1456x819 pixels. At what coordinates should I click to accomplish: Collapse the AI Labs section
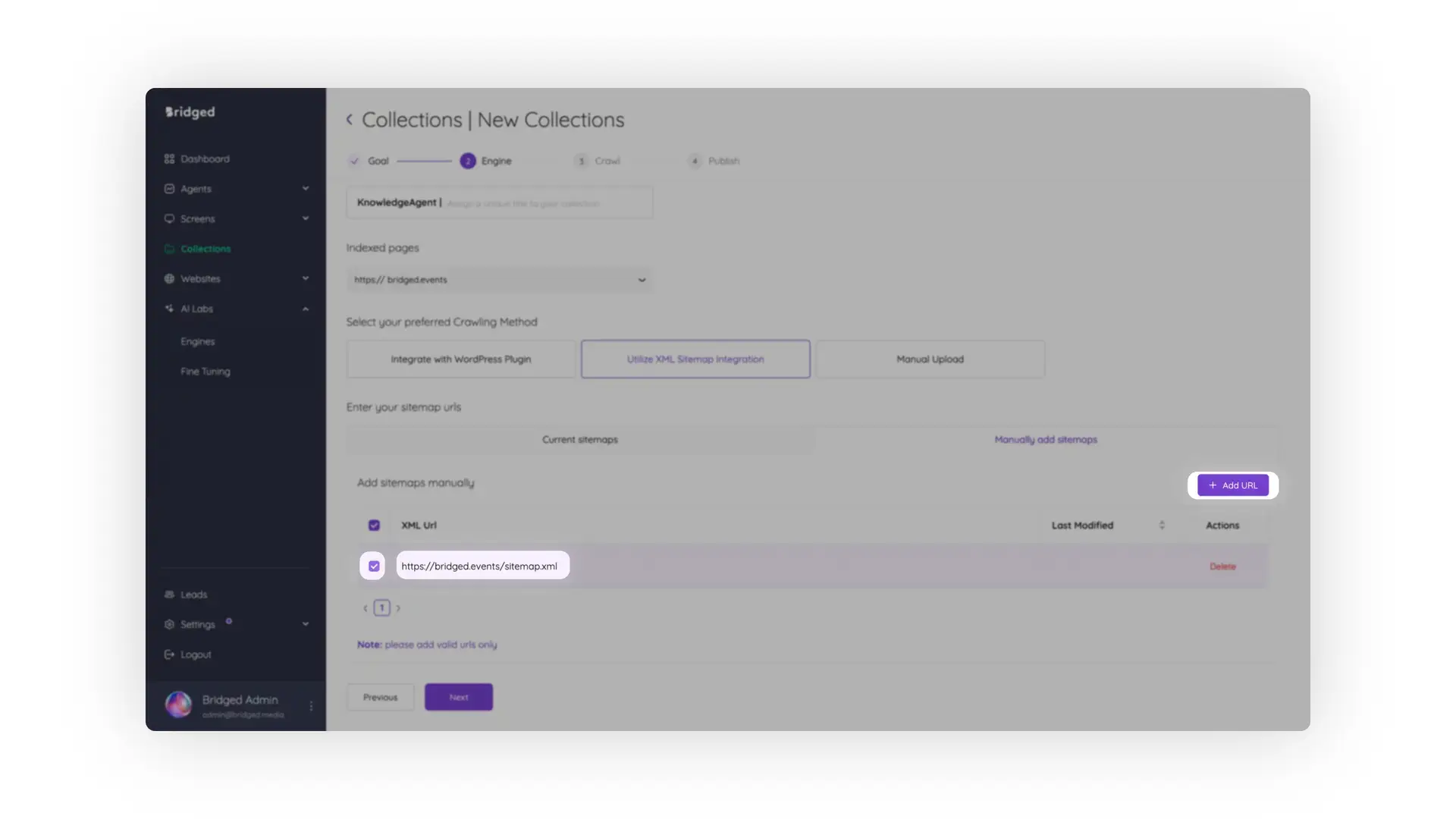pos(306,309)
